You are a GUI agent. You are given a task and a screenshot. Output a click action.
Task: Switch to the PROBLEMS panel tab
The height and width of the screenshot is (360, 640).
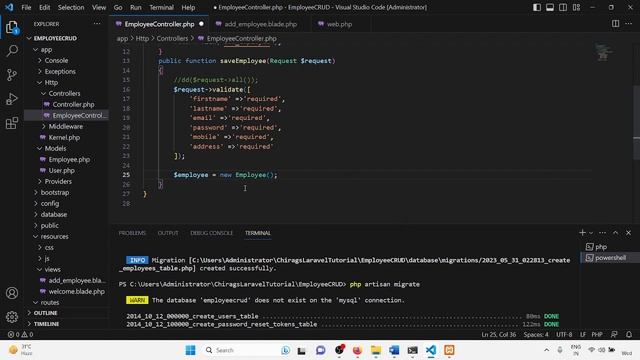(x=132, y=233)
